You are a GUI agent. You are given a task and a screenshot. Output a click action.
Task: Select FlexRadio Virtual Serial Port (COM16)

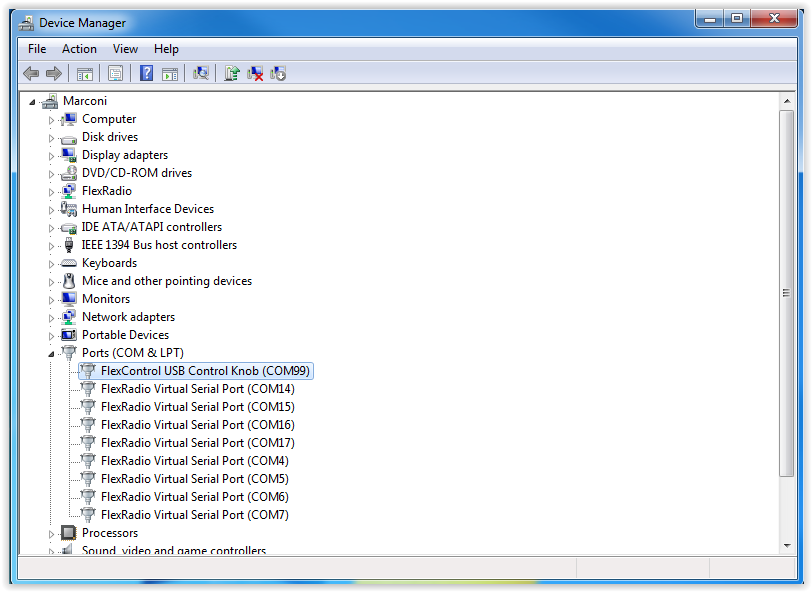click(198, 425)
